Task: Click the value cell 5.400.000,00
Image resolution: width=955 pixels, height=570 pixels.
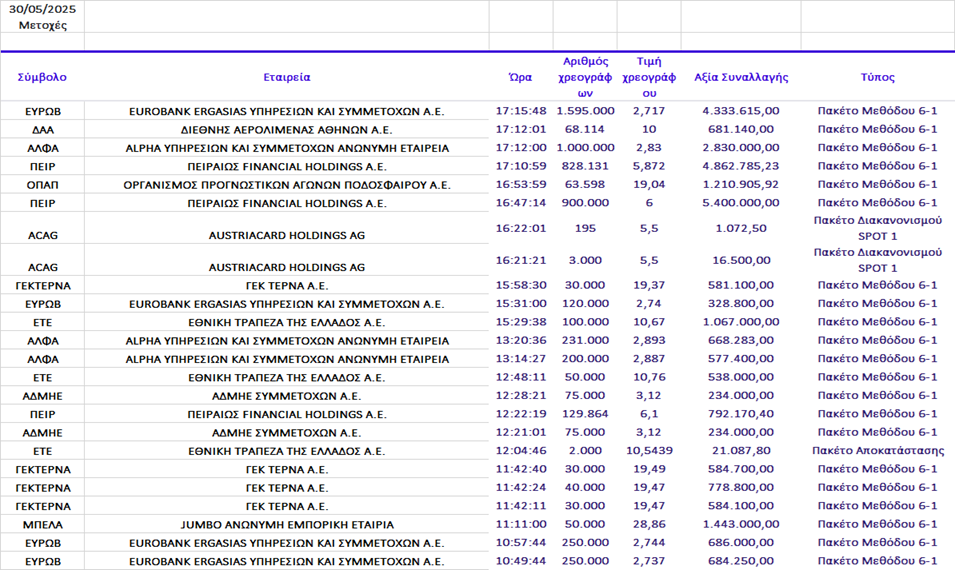Action: click(x=741, y=202)
